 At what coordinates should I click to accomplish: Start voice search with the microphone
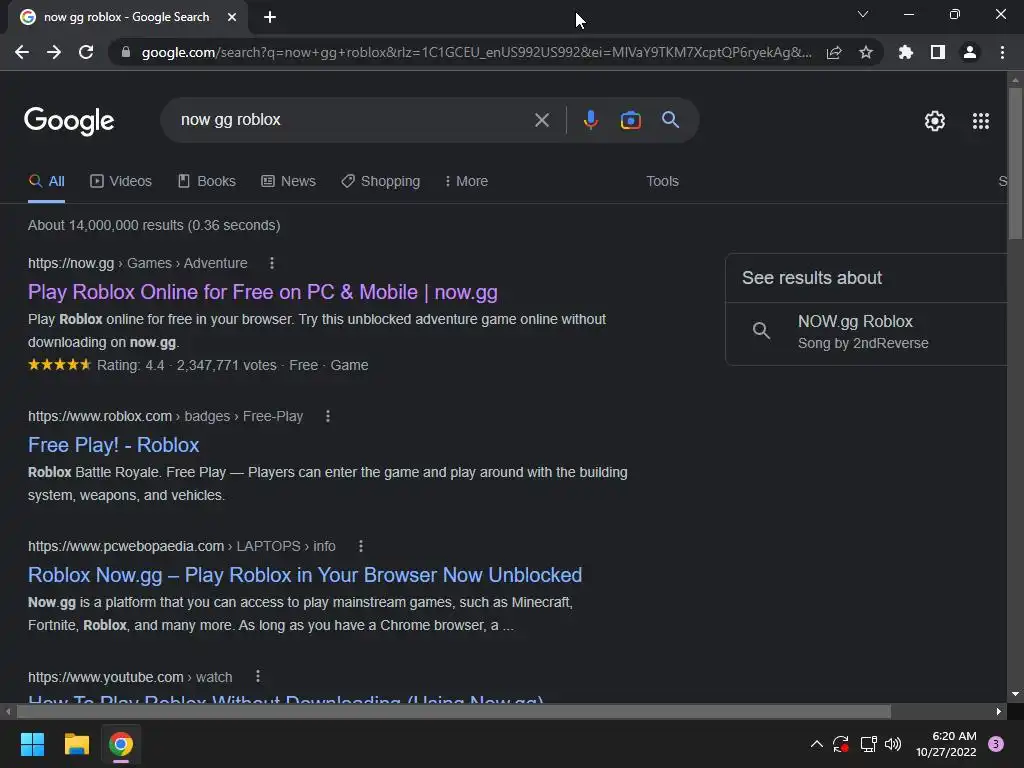tap(590, 120)
